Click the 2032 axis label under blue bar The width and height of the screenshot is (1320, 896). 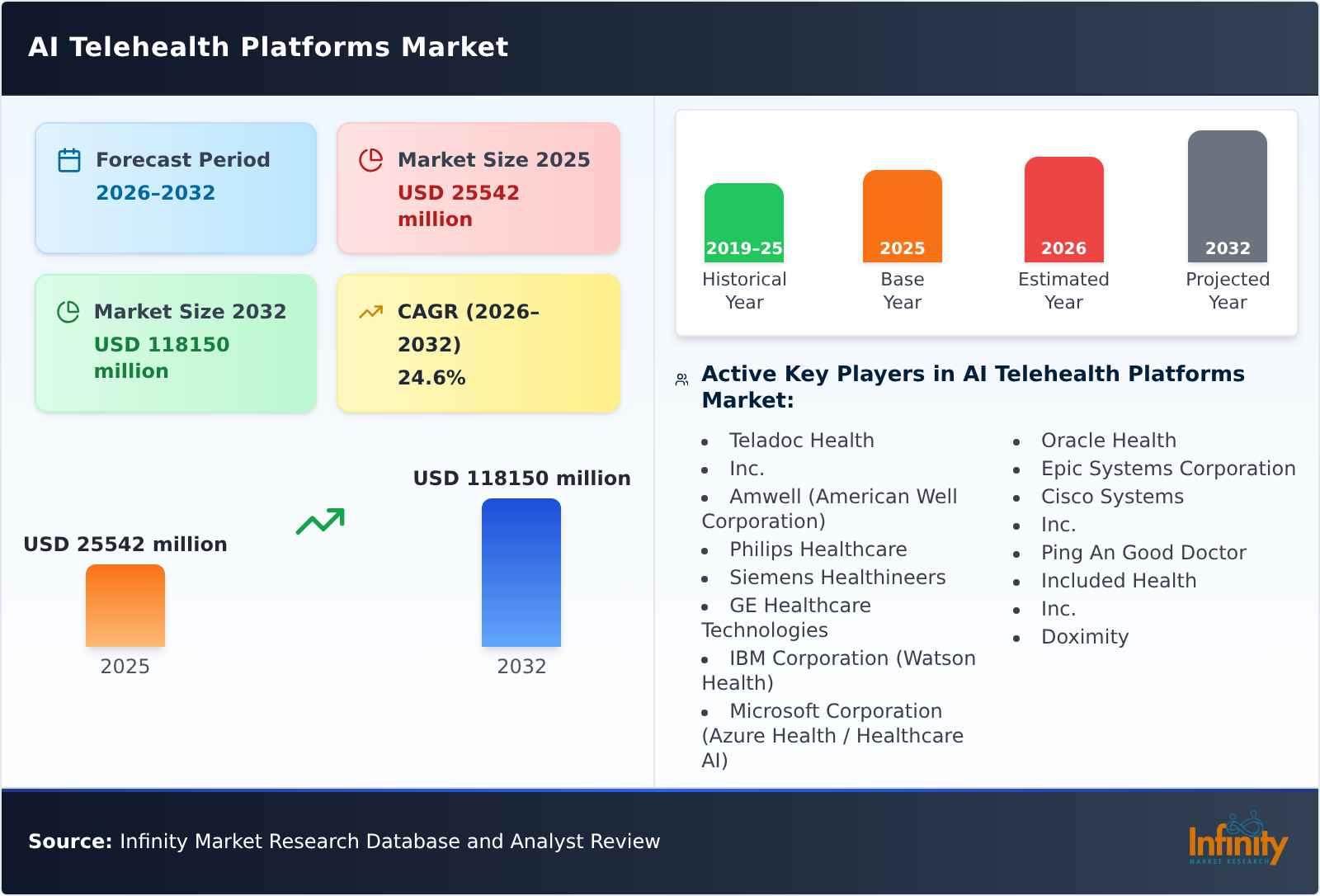pyautogui.click(x=521, y=667)
